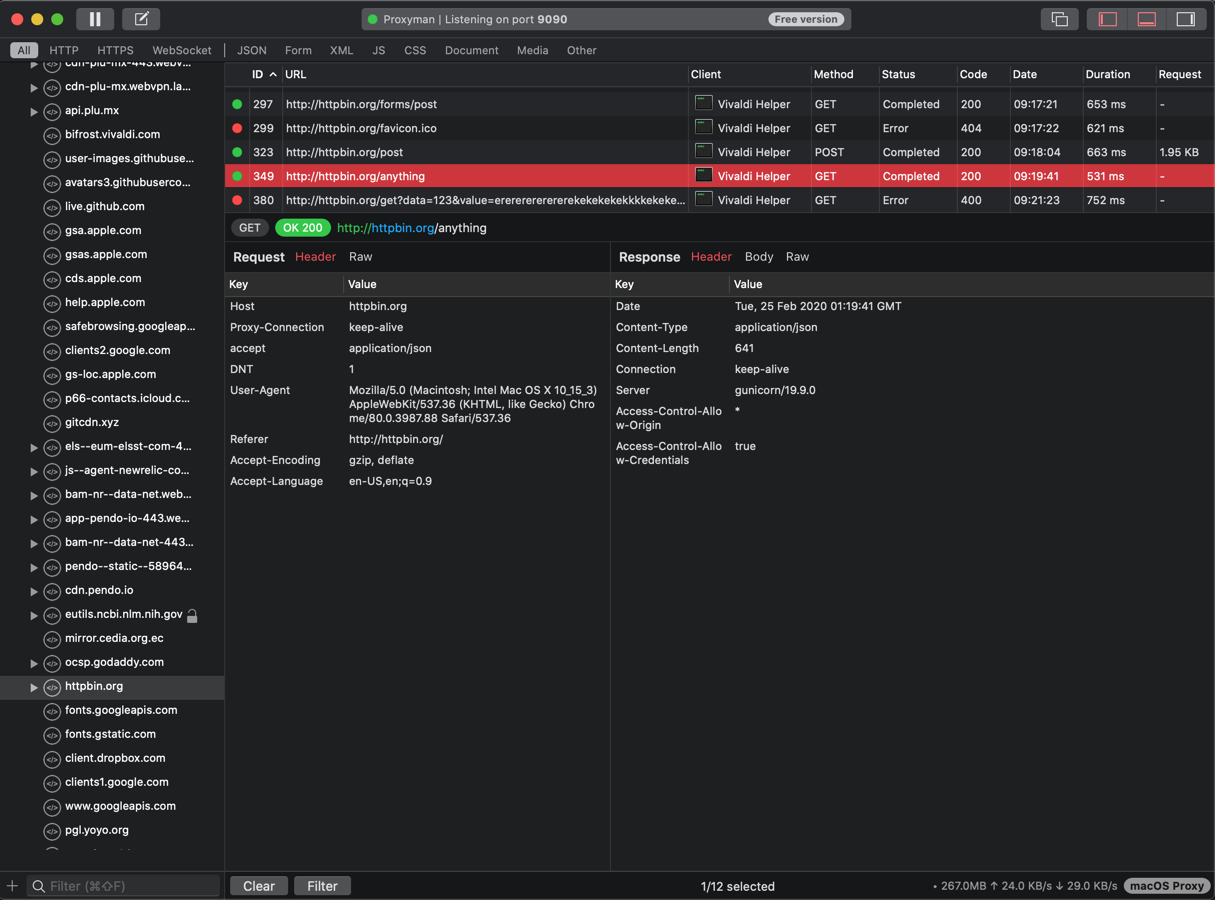Select the All filter tab
1215x900 pixels.
click(24, 50)
